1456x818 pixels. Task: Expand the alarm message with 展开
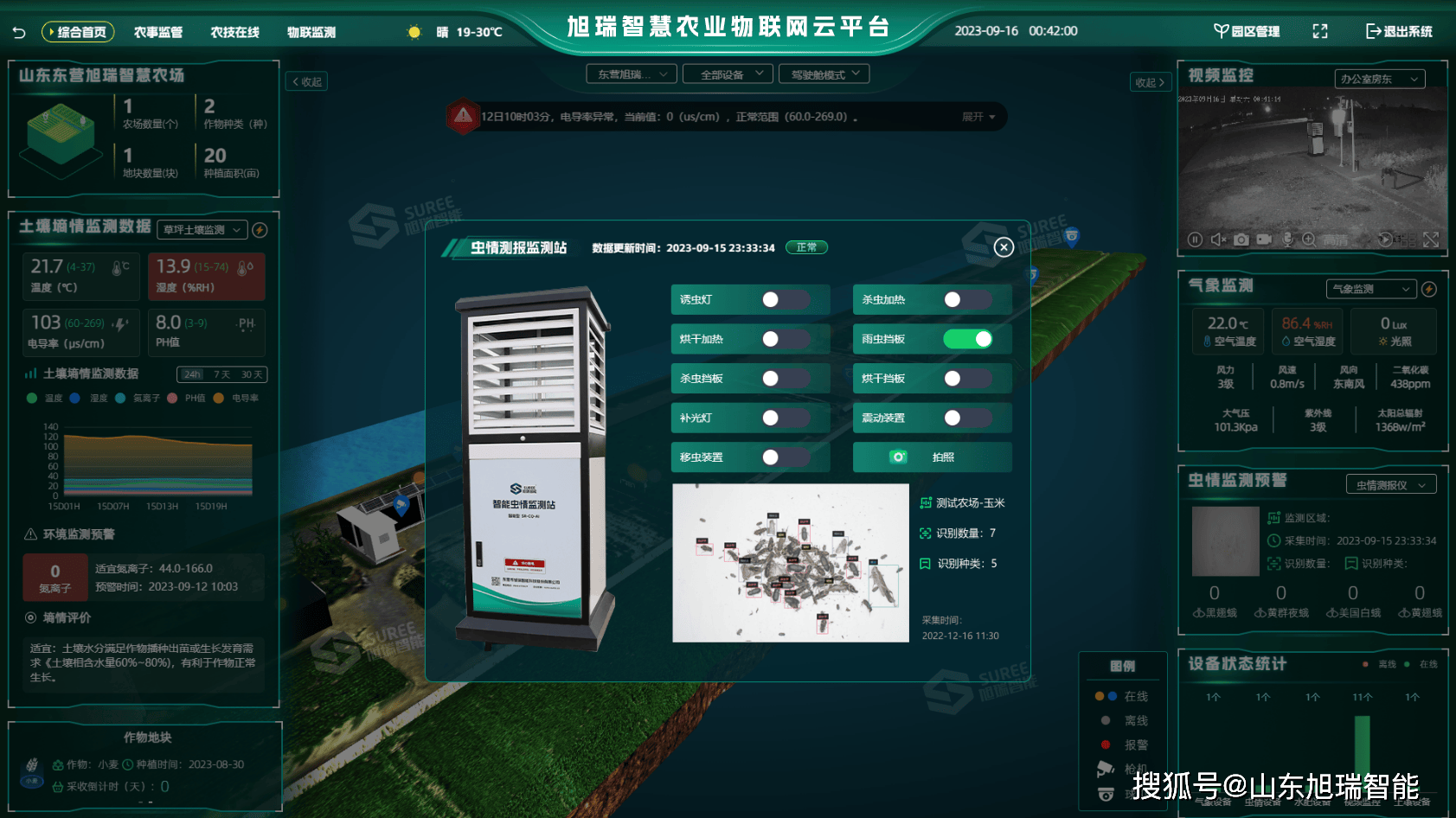tap(978, 117)
